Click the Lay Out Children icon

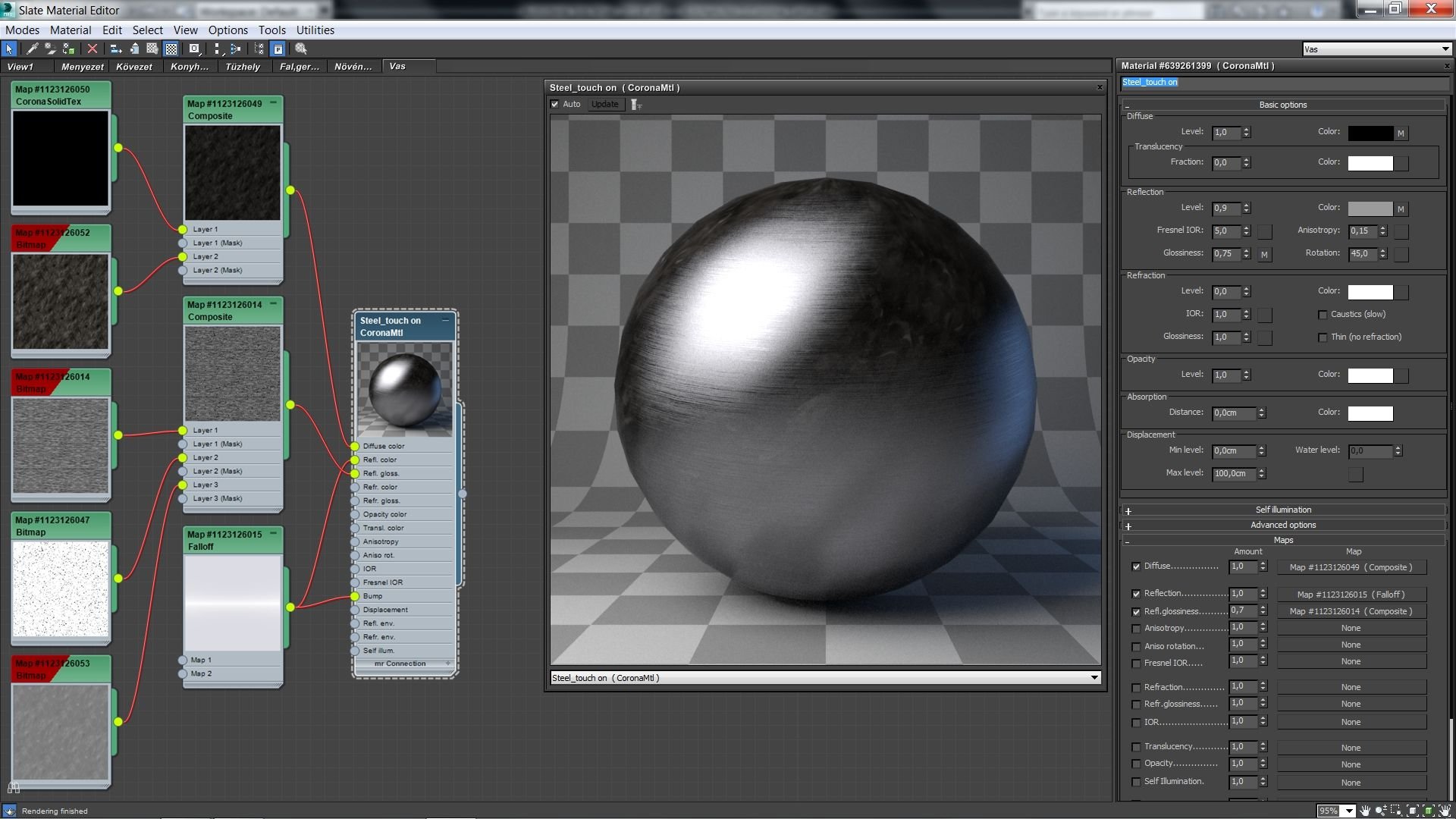[236, 49]
